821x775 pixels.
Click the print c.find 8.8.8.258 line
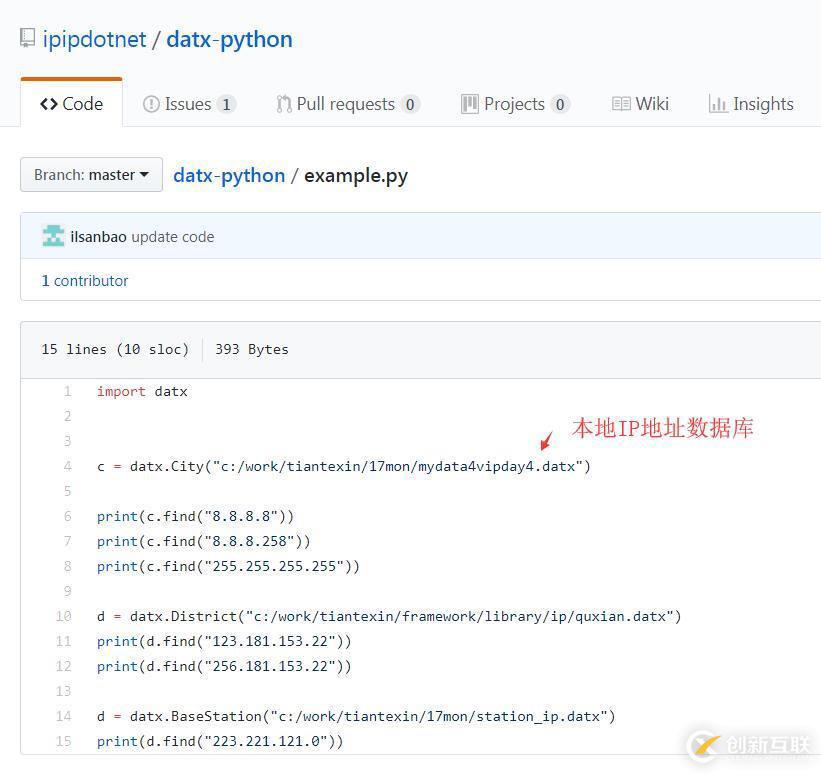pos(204,541)
